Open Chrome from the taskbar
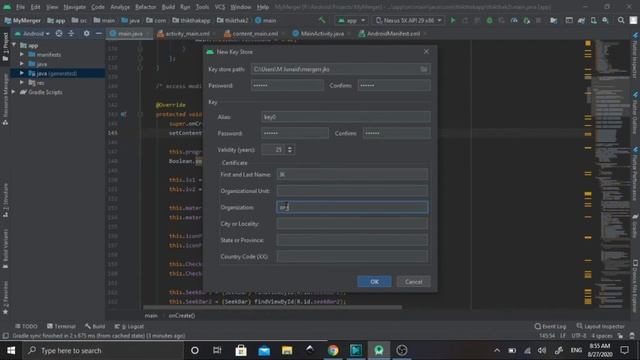This screenshot has width=640, height=360. coord(333,350)
